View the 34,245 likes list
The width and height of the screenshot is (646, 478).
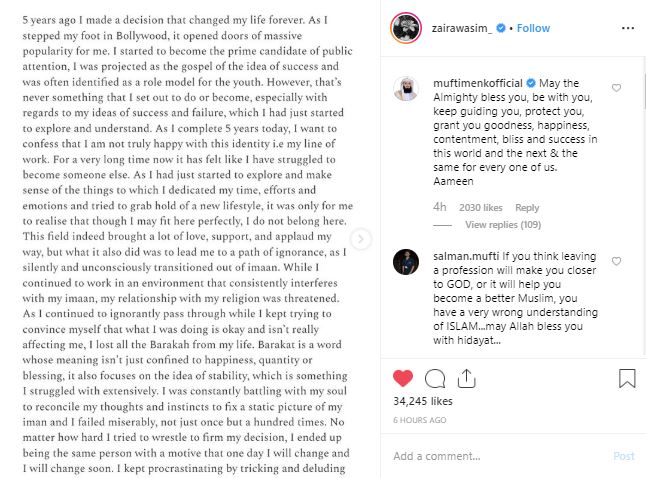[x=423, y=402]
